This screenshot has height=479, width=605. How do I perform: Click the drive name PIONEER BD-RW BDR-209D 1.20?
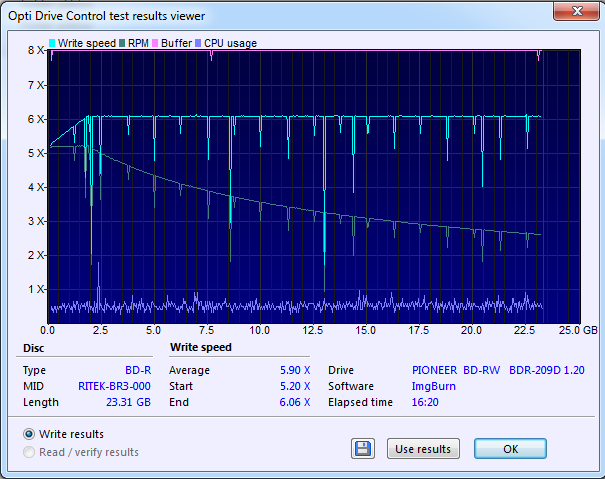[x=498, y=370]
